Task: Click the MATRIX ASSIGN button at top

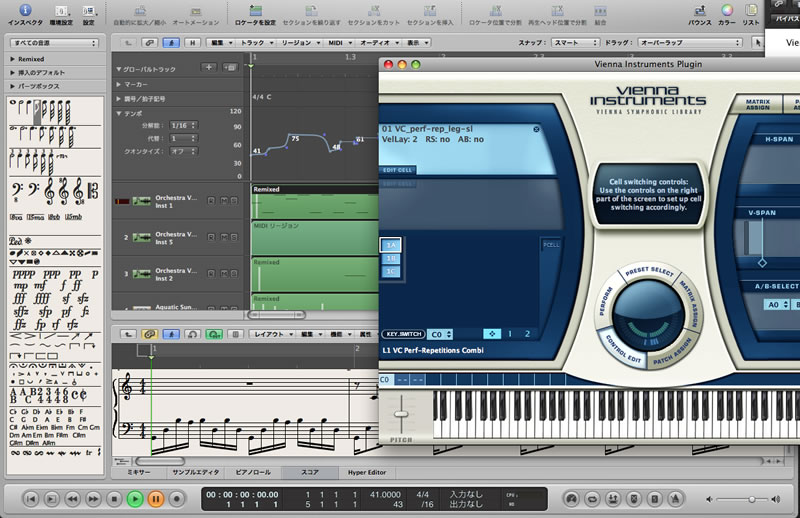Action: tap(756, 103)
